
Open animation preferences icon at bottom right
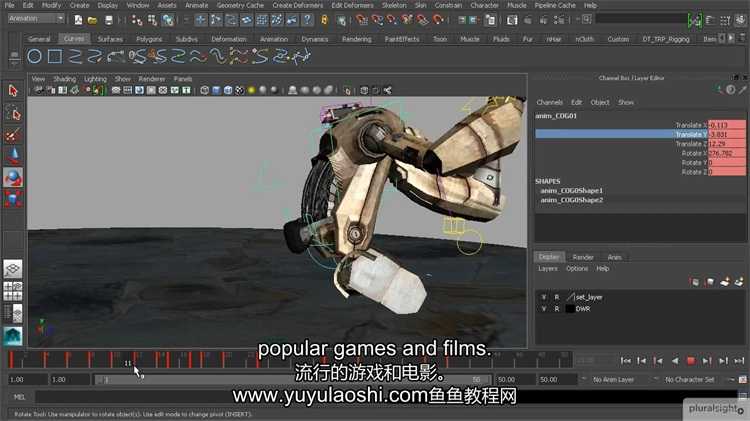(x=743, y=379)
